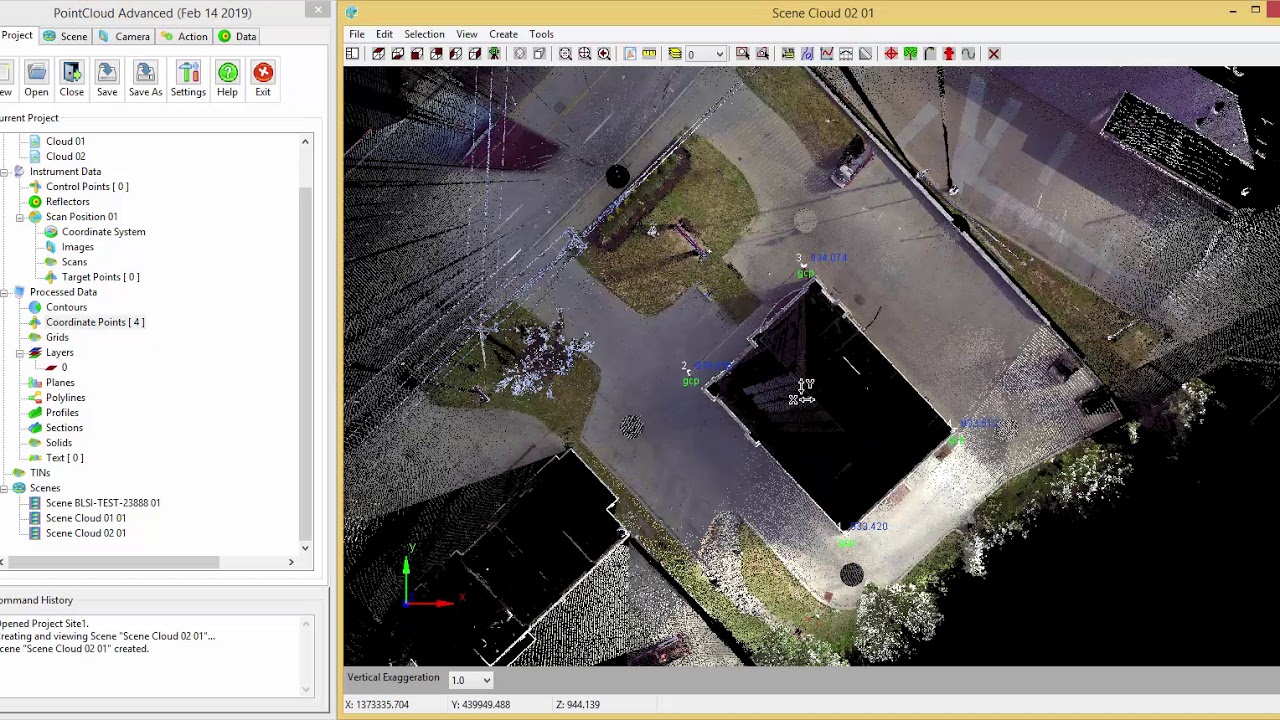Image resolution: width=1280 pixels, height=720 pixels.
Task: Click the Polylines tree item icon
Action: (x=35, y=397)
